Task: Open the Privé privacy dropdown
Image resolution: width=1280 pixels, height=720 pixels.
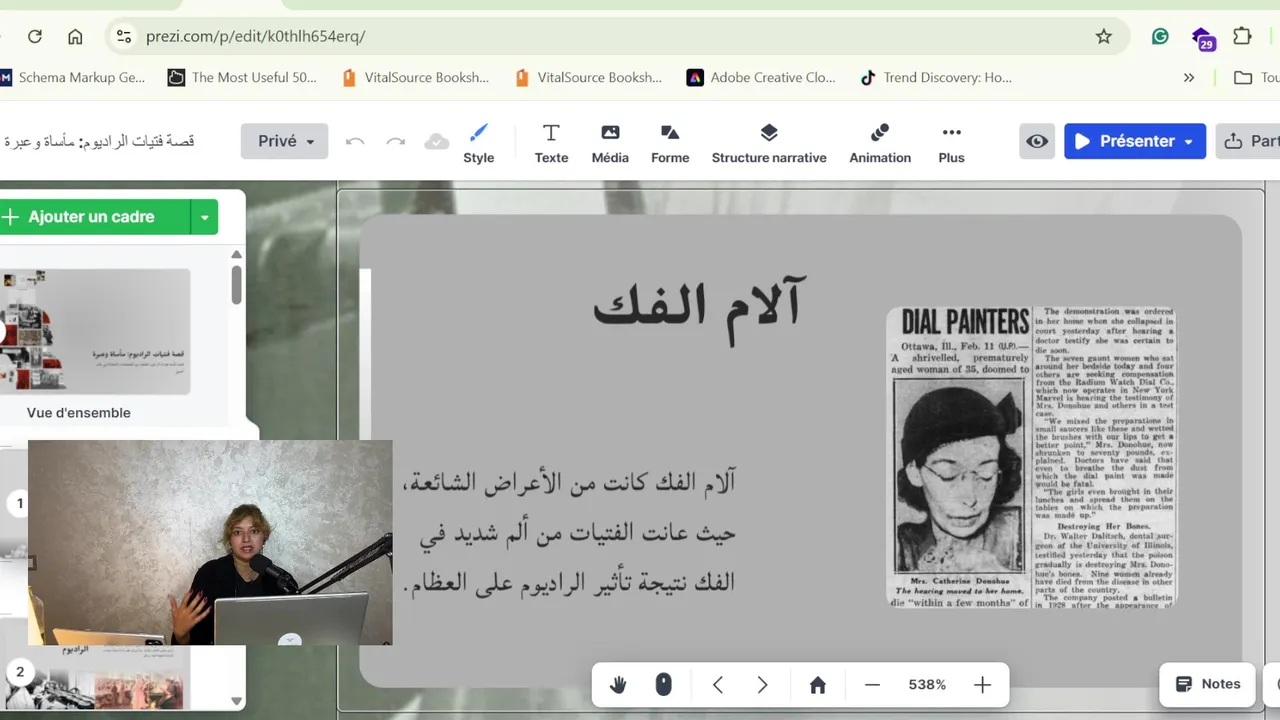Action: 284,141
